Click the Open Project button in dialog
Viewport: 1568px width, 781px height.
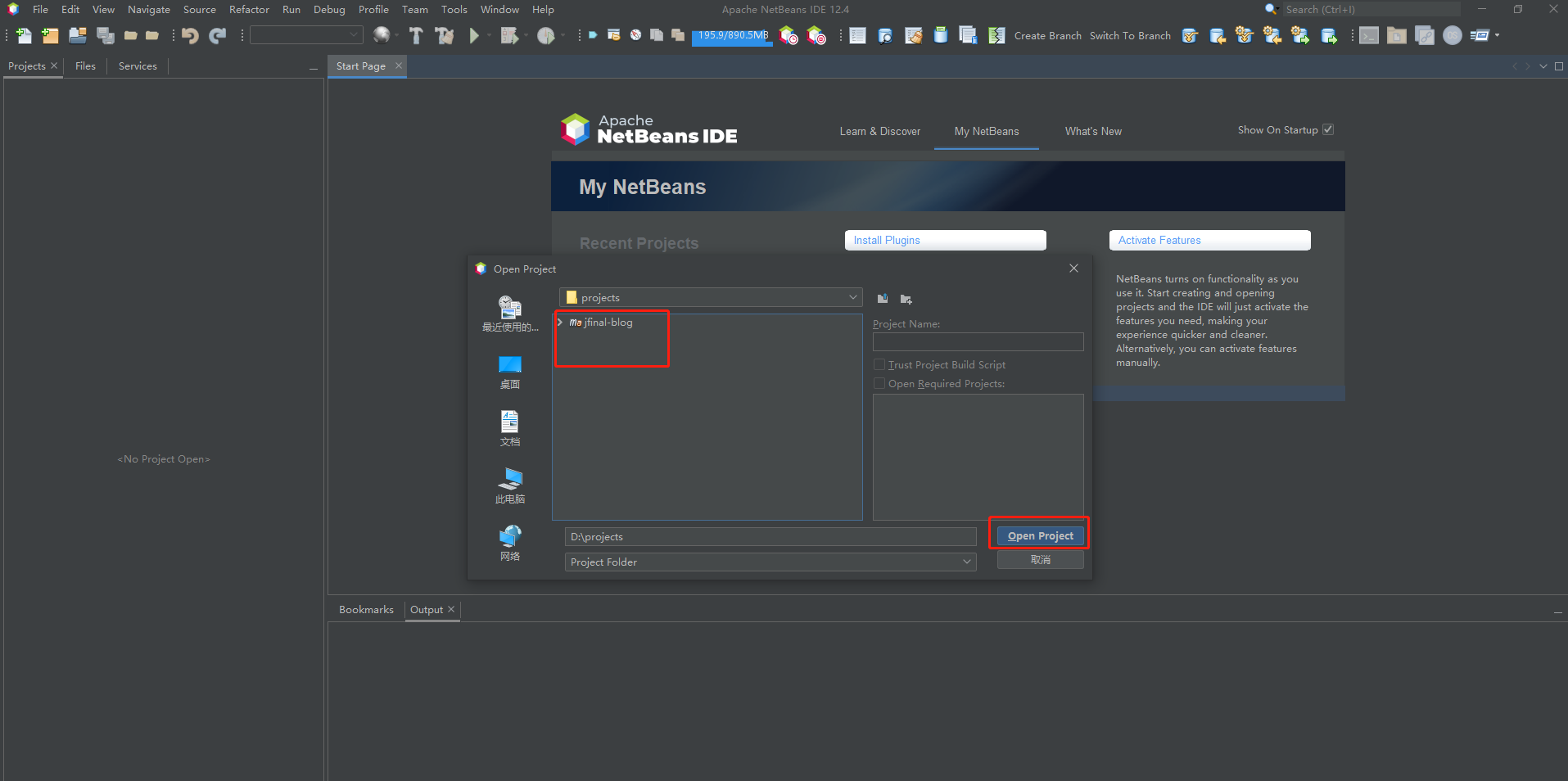click(x=1040, y=535)
